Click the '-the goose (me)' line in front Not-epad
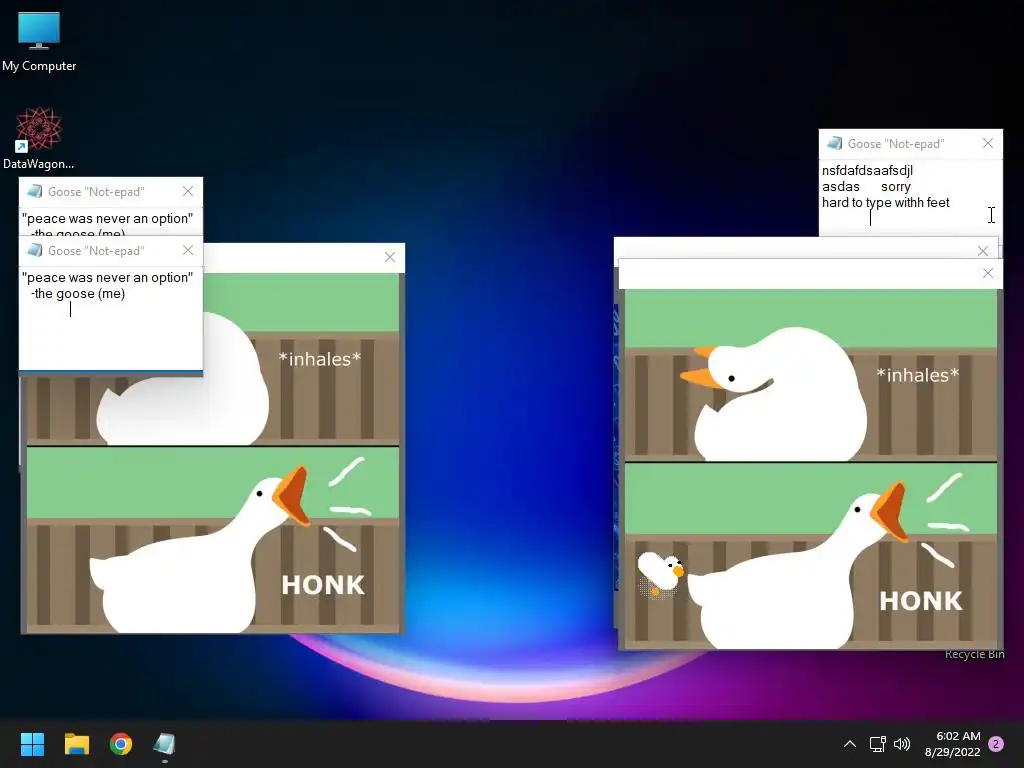1024x768 pixels. point(78,293)
